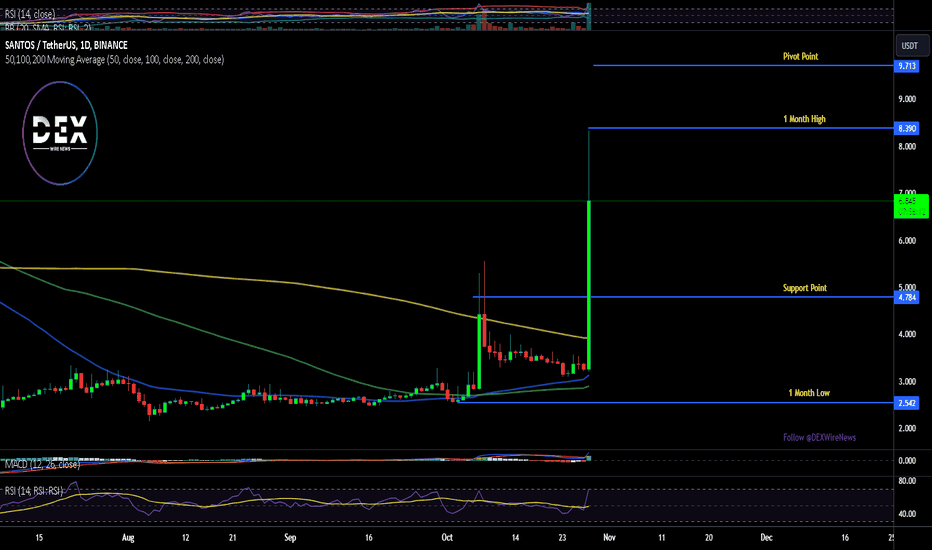932x550 pixels.
Task: Click the 6.000 price axis value
Action: (907, 241)
